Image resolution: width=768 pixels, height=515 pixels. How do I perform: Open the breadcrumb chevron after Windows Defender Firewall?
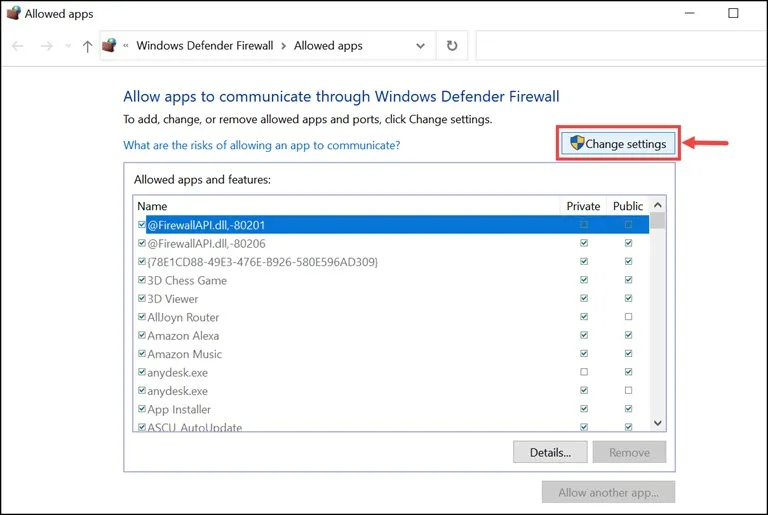(284, 46)
